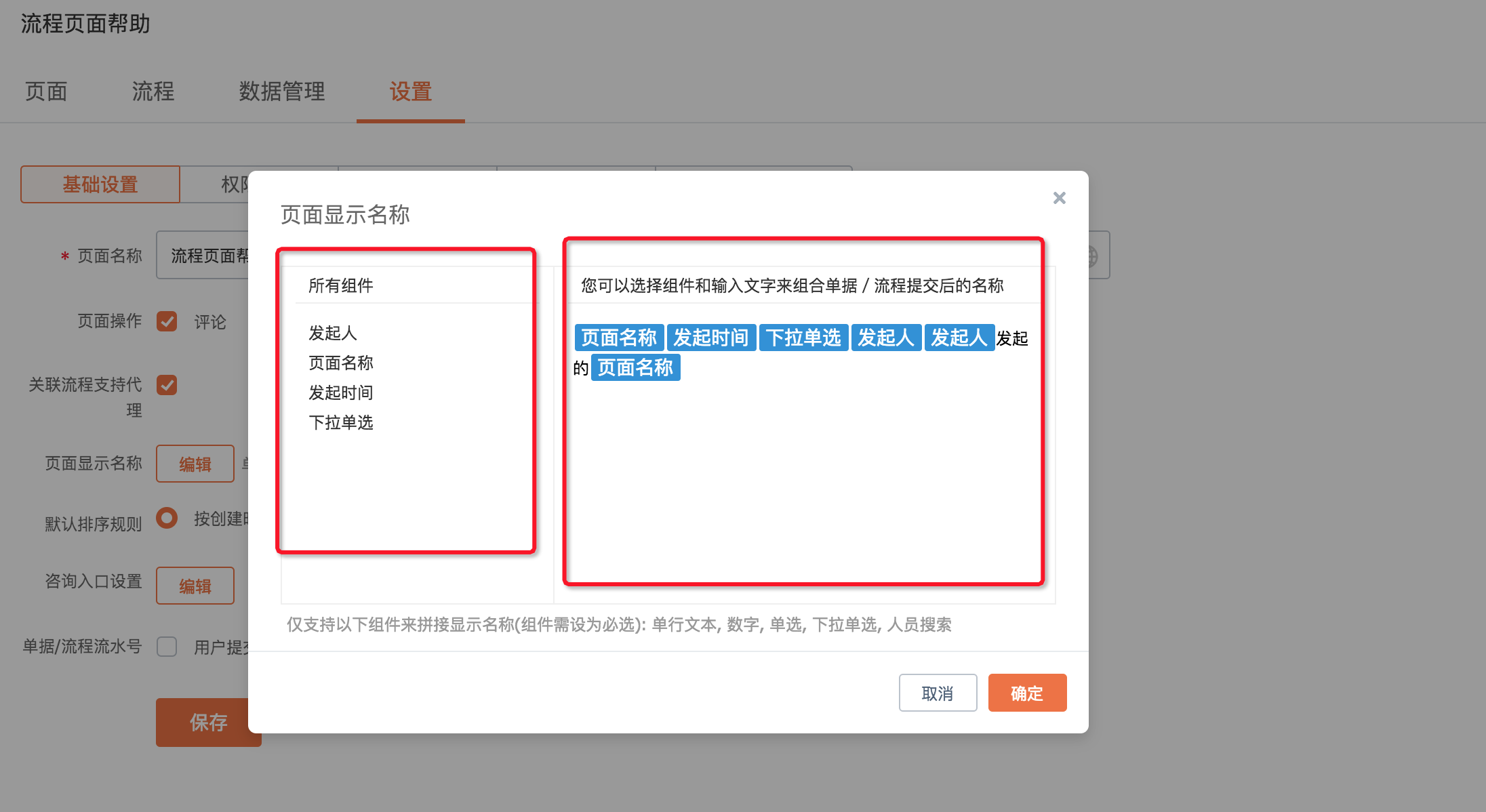Toggle the 单据/流程流水号 checkbox
This screenshot has height=812, width=1486.
tap(167, 647)
